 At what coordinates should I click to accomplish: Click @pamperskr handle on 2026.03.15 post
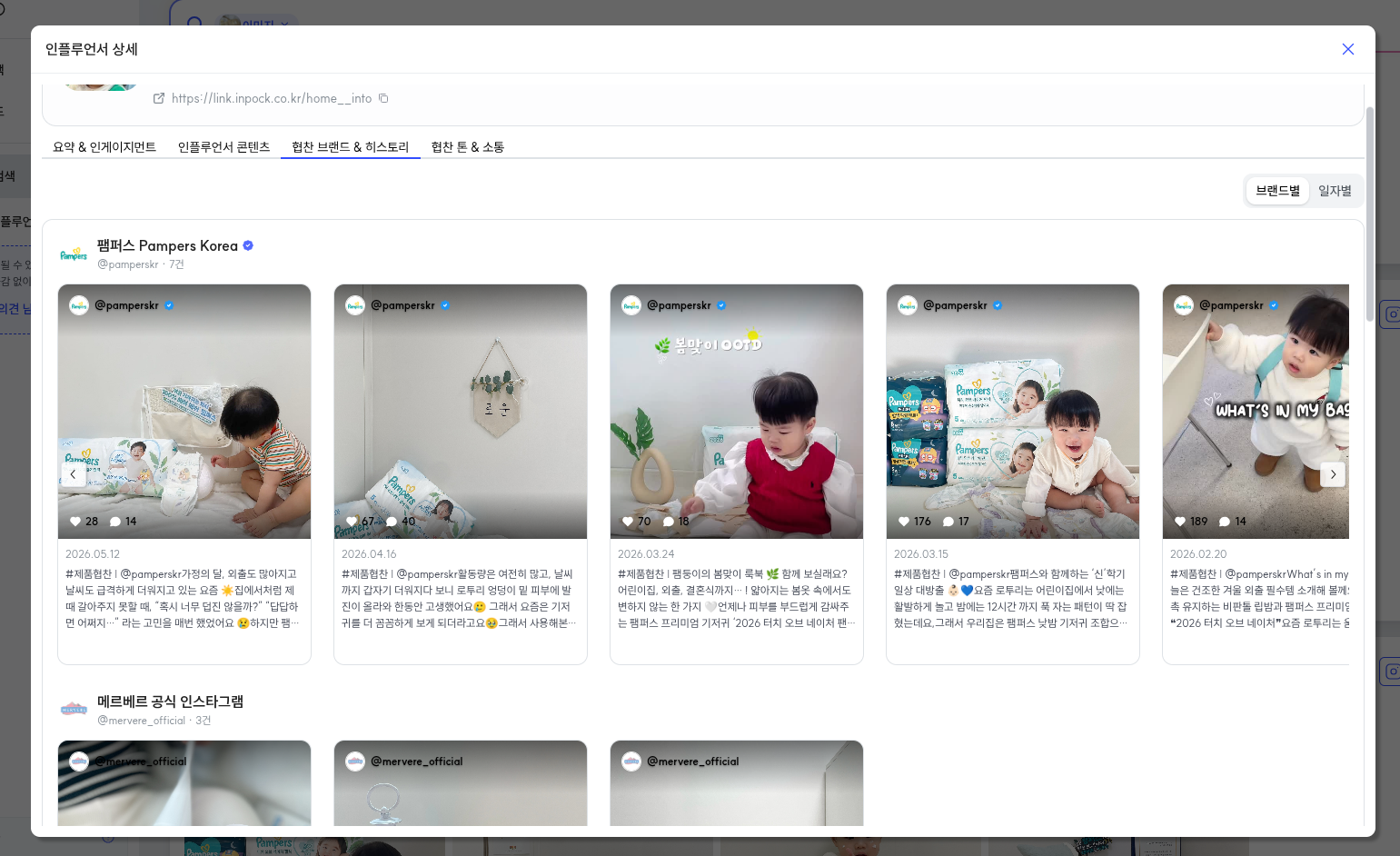(955, 305)
